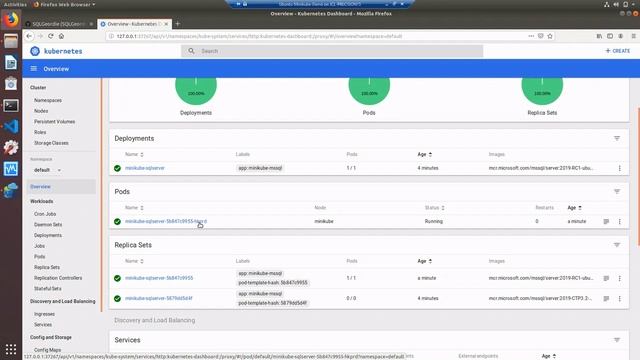Open Storage Classes in sidebar
The height and width of the screenshot is (360, 640).
point(51,143)
